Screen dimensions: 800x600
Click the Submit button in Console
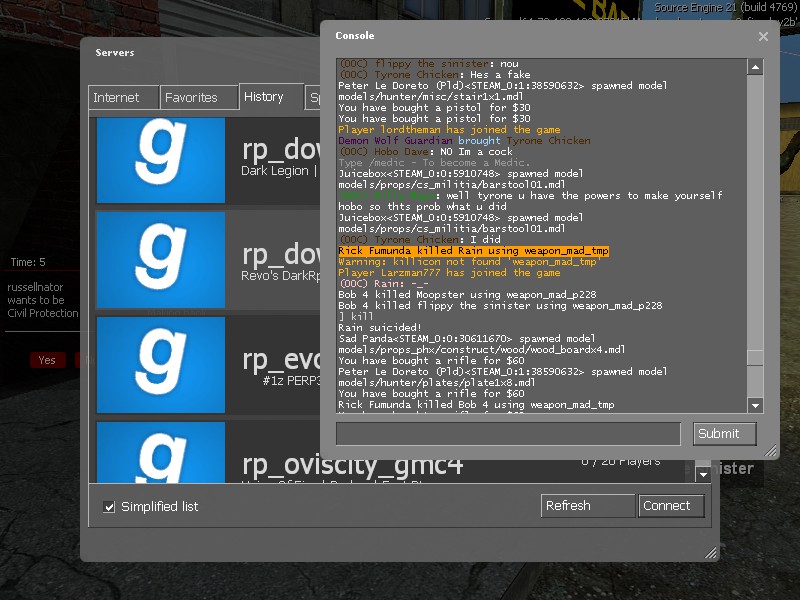tap(724, 434)
